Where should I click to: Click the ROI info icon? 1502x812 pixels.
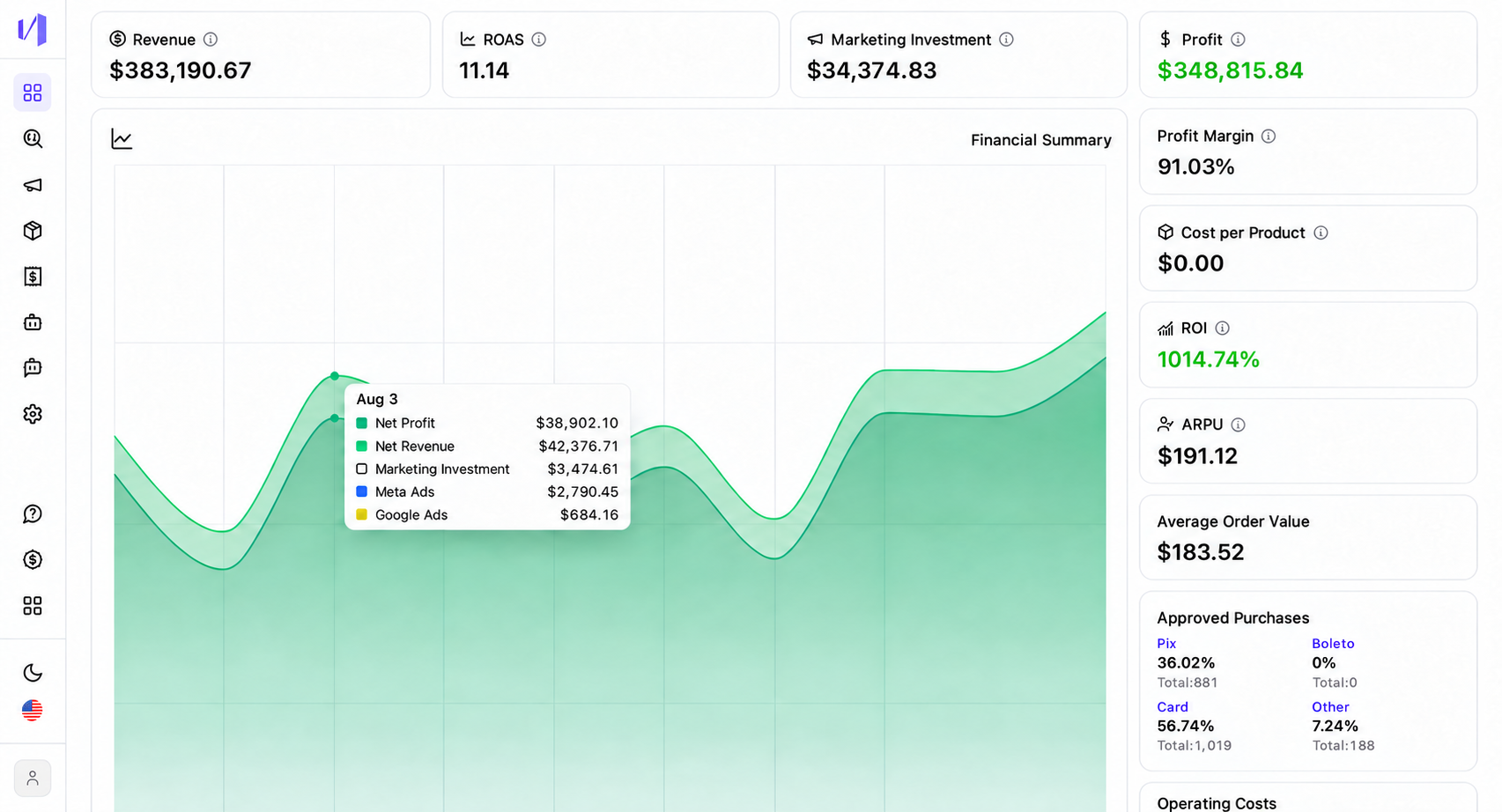point(1223,328)
